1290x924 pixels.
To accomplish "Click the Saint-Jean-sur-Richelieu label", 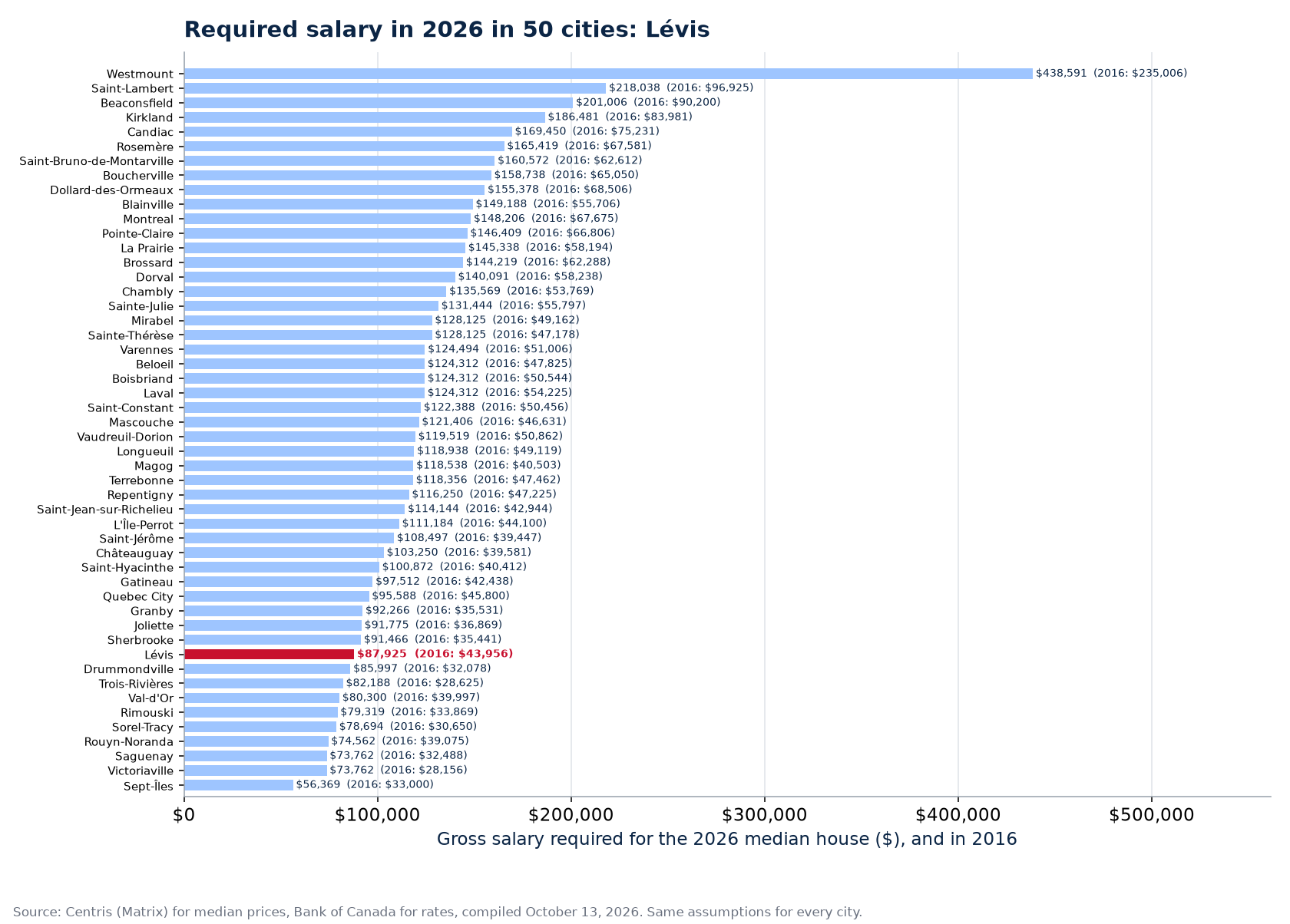I will click(x=105, y=510).
